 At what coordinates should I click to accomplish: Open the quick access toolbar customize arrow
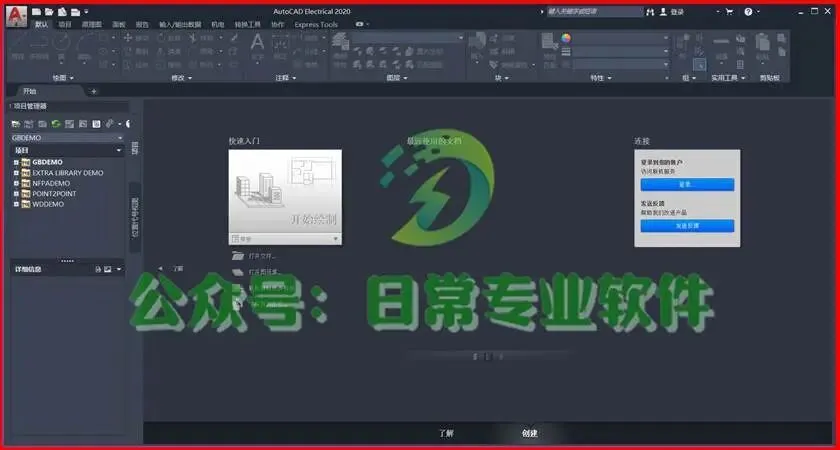86,12
